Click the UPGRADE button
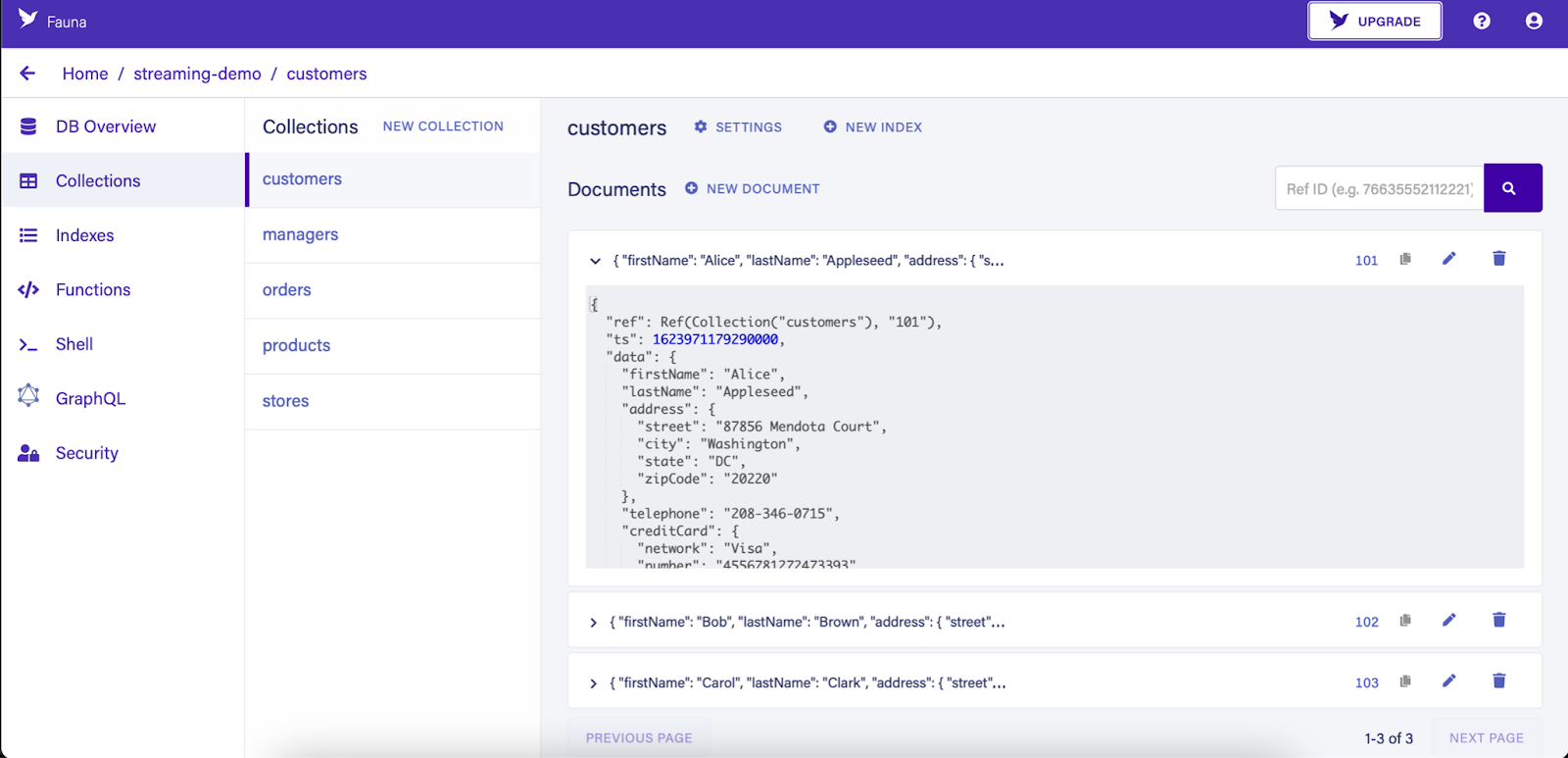1568x758 pixels. pos(1374,21)
